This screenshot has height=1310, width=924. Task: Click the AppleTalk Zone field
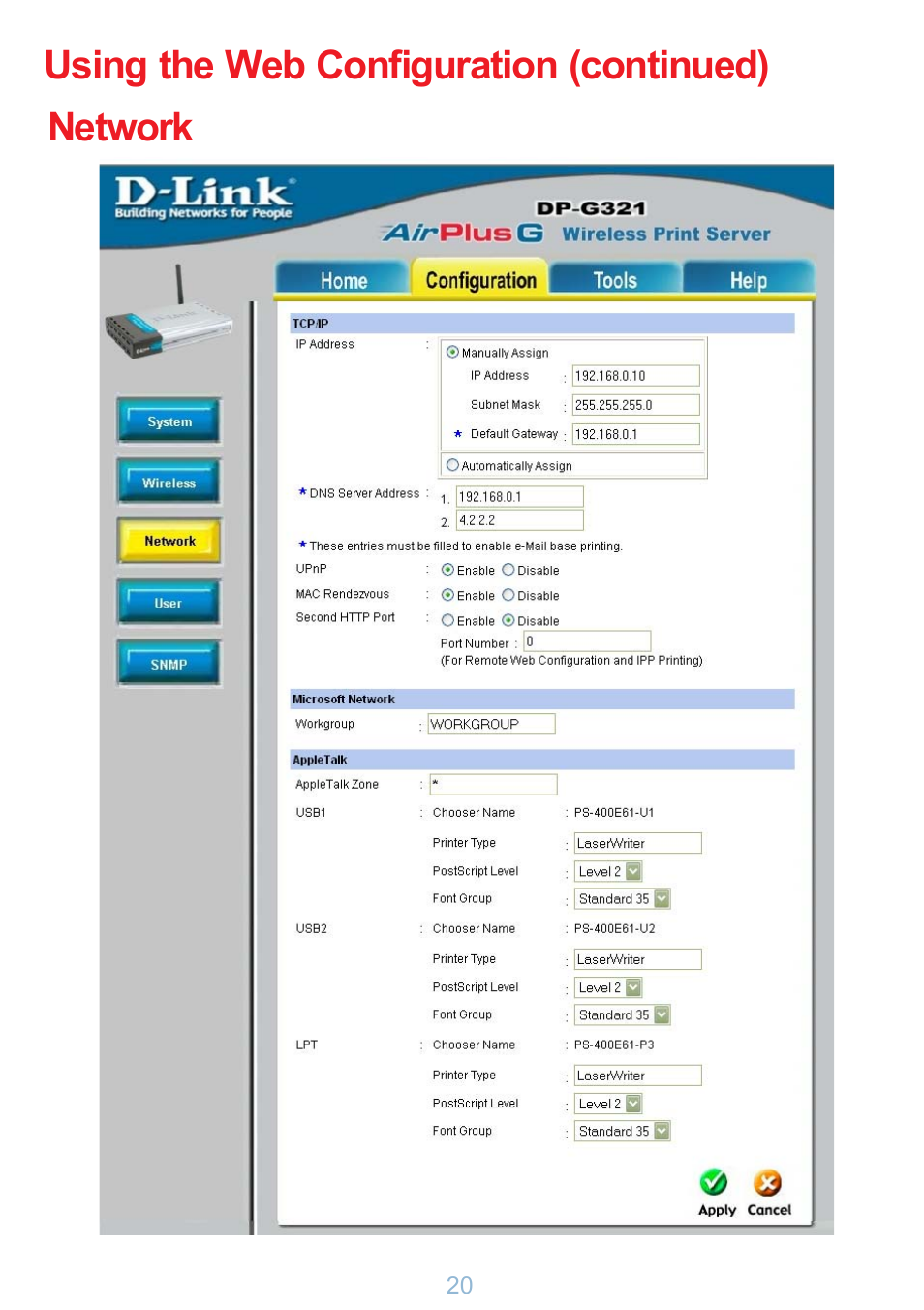coord(494,784)
